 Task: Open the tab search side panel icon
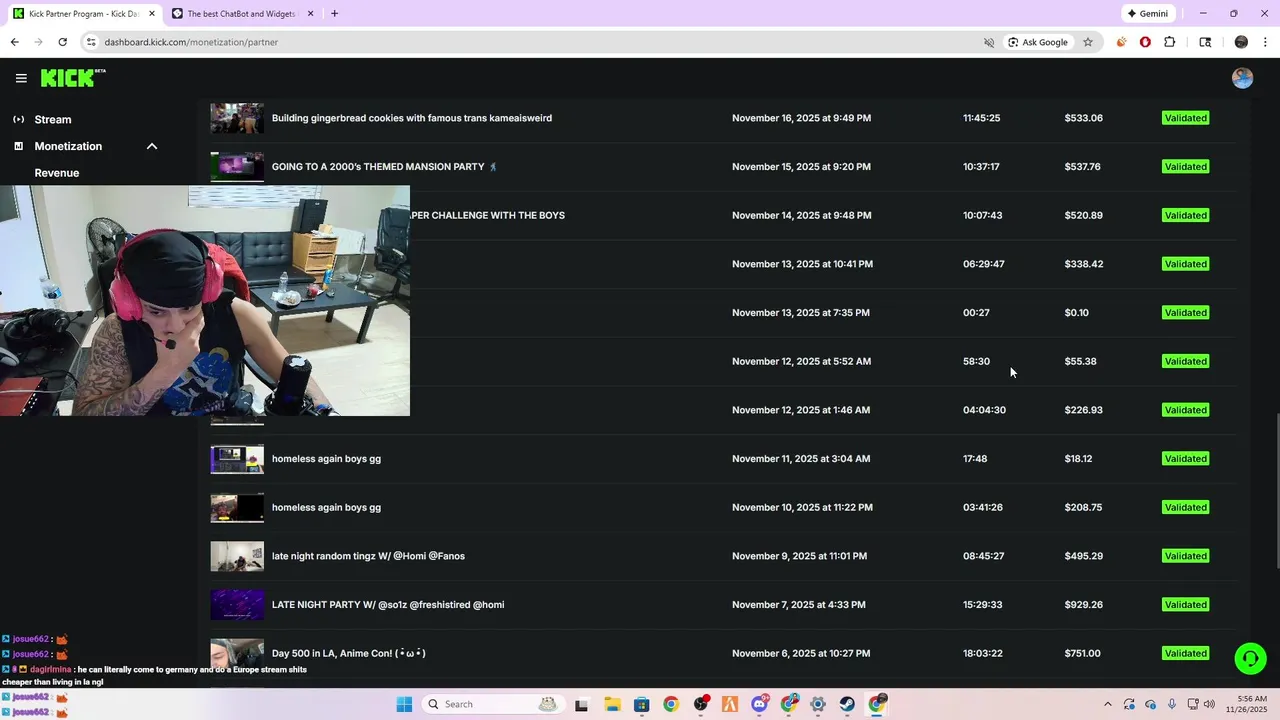click(1205, 42)
